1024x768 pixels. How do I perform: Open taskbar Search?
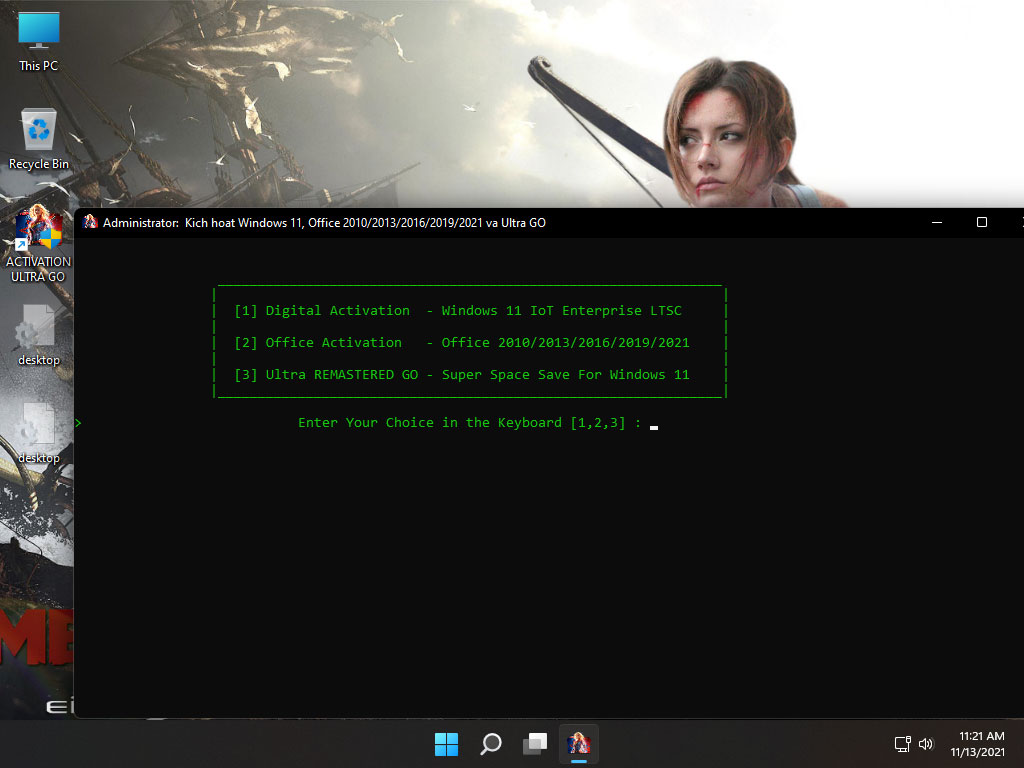pos(490,744)
